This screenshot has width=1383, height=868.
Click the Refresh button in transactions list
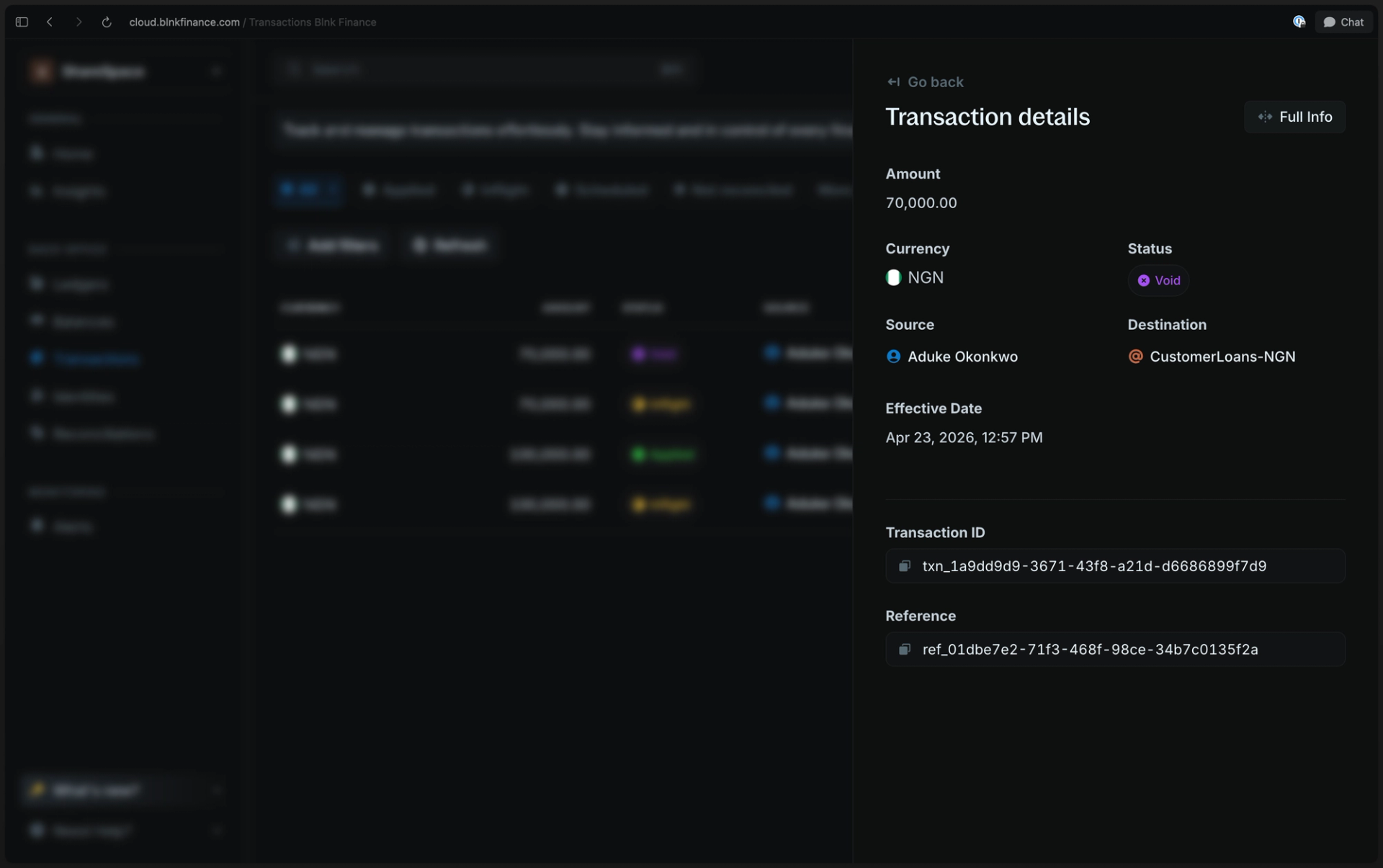[450, 246]
